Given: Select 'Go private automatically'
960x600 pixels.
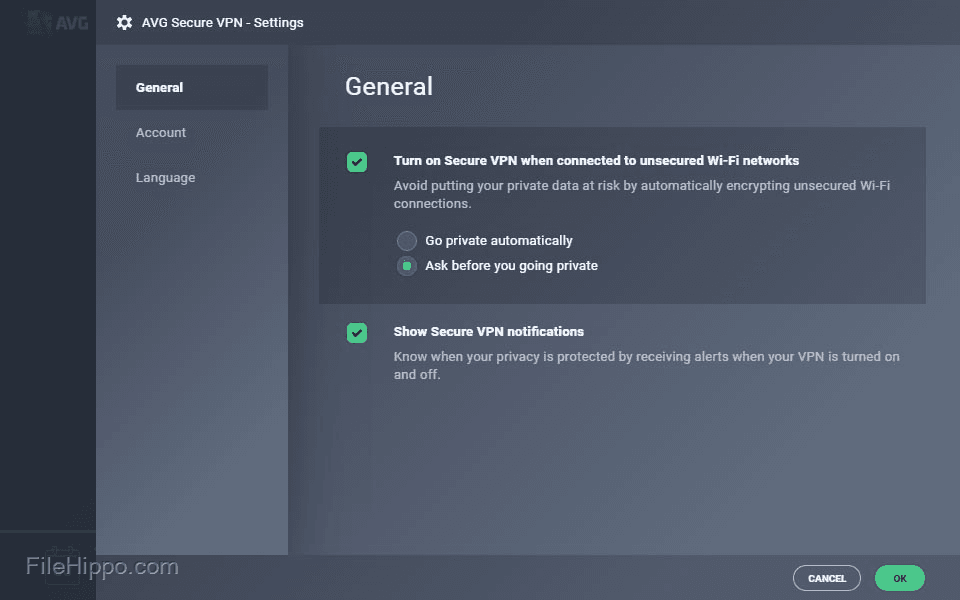Looking at the screenshot, I should click(x=406, y=240).
